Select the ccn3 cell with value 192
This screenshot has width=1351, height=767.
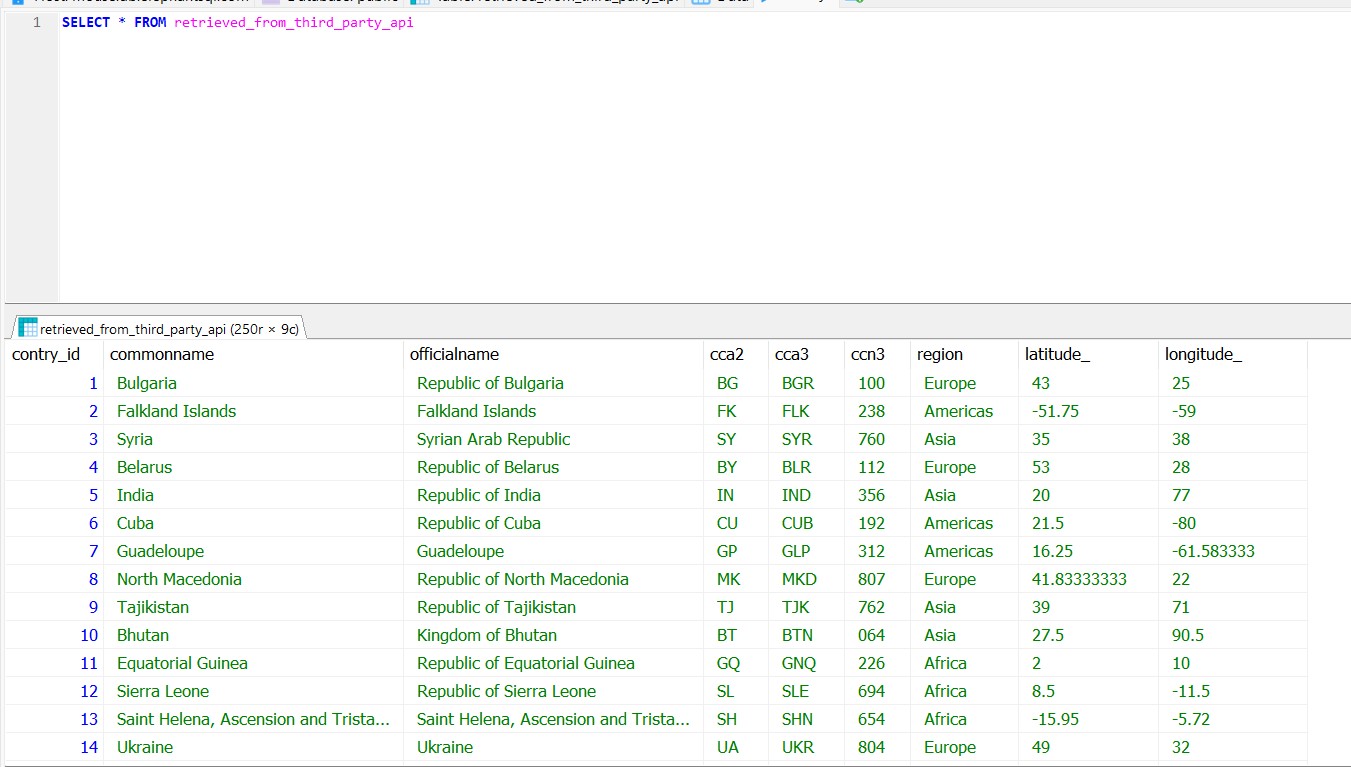tap(877, 523)
